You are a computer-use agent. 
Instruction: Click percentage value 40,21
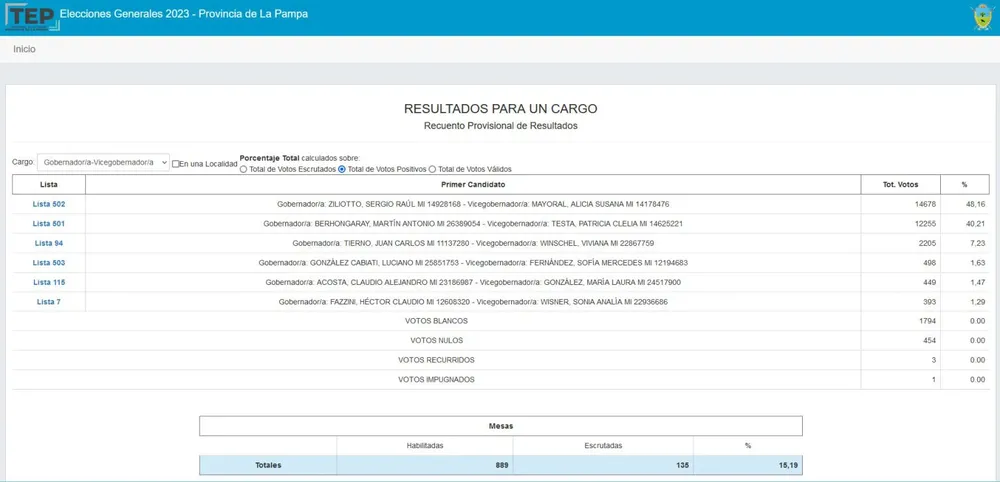(976, 224)
